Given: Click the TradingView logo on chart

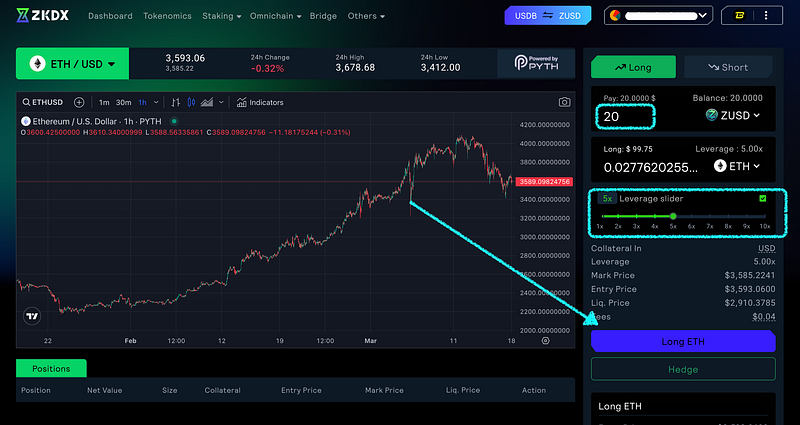Looking at the screenshot, I should tap(32, 316).
